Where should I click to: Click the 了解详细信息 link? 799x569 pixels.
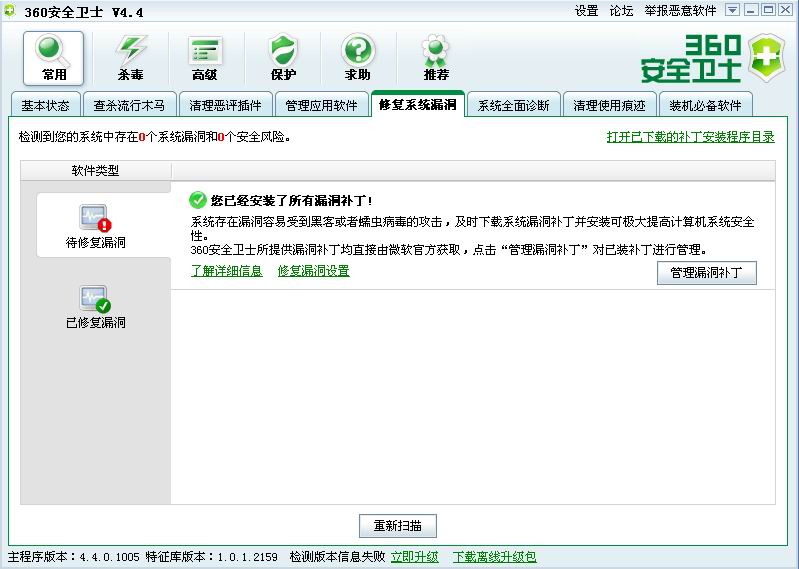pyautogui.click(x=227, y=270)
